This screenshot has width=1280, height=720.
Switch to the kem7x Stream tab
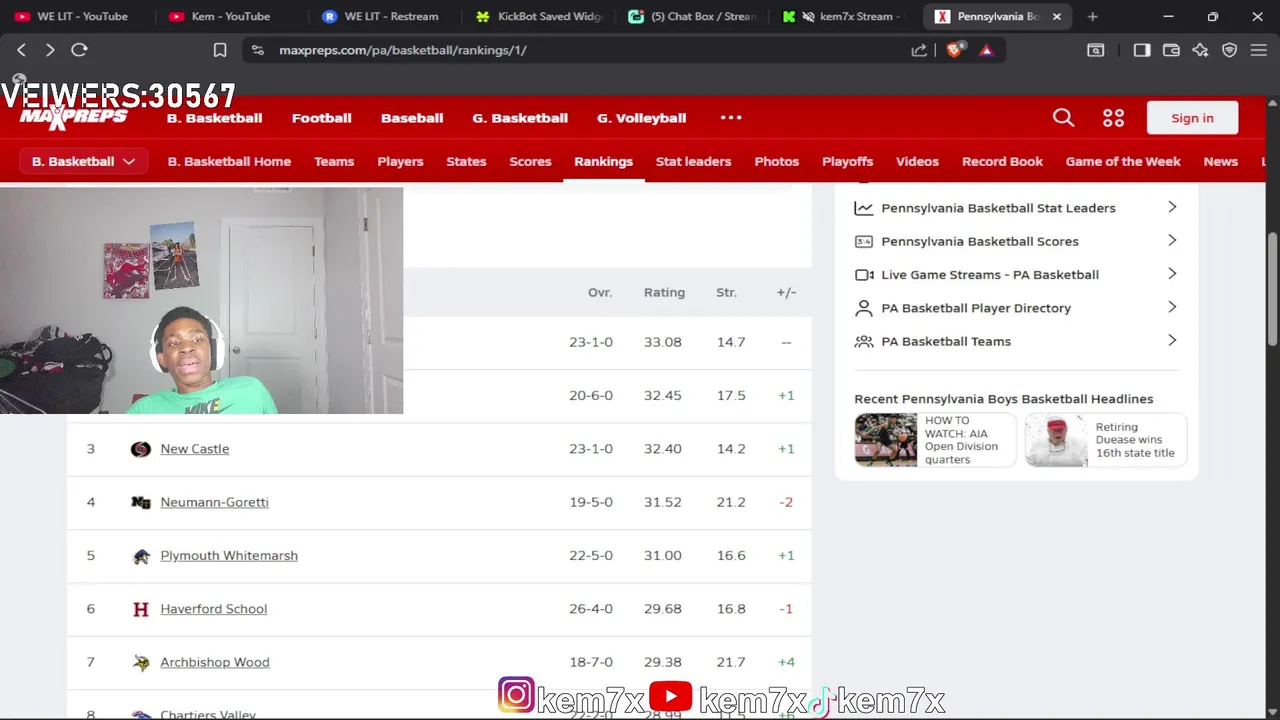coord(844,16)
